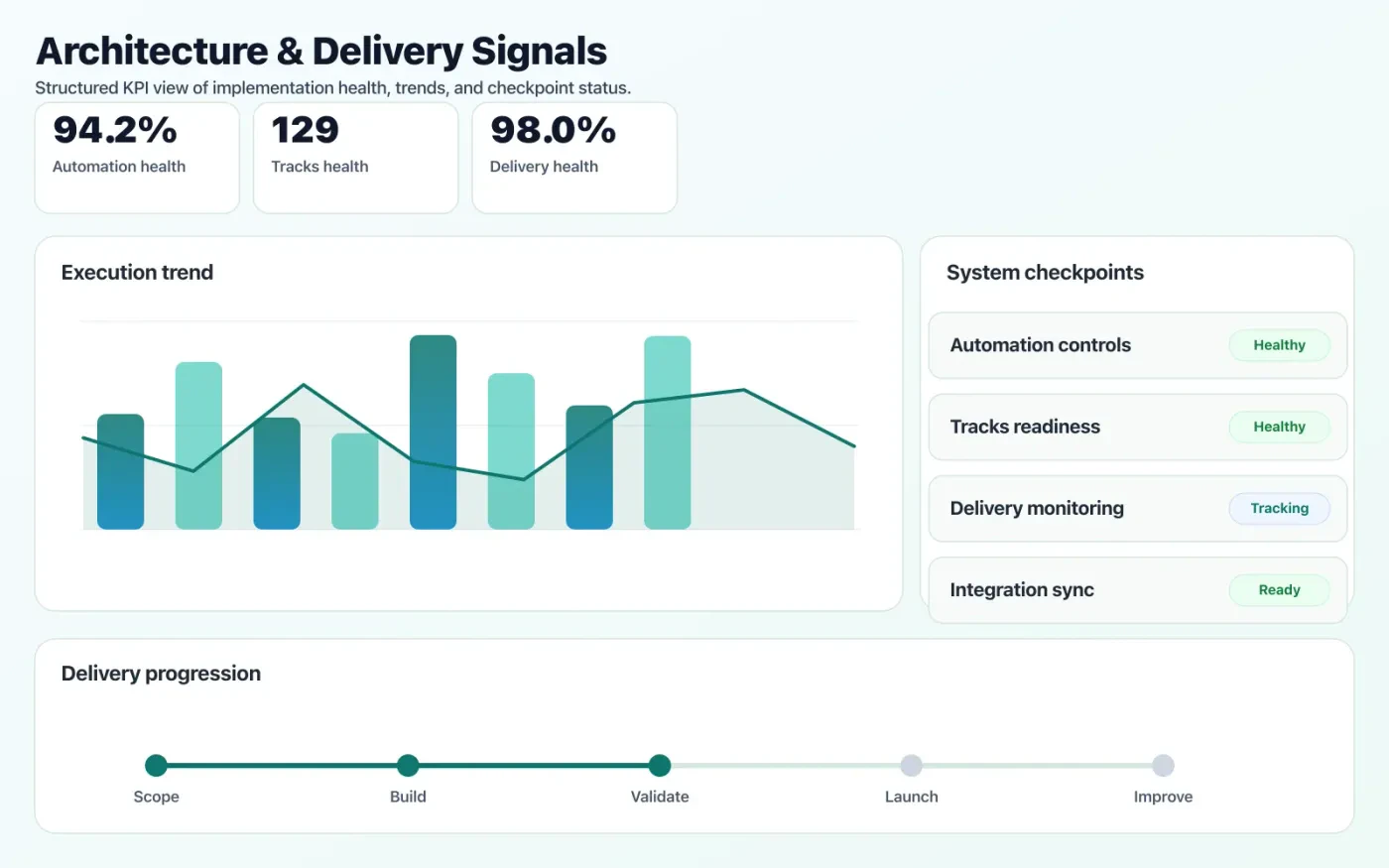Screen dimensions: 1389x868
Task: Click the 129 Tracks health card
Action: tap(355, 158)
